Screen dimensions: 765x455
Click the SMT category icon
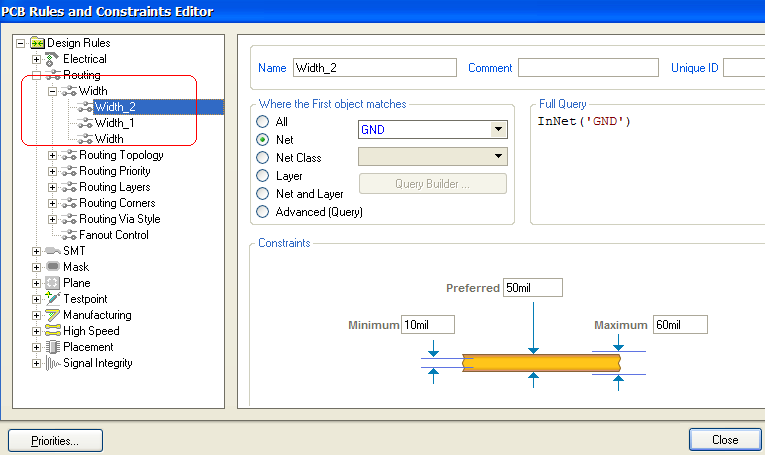tap(53, 251)
